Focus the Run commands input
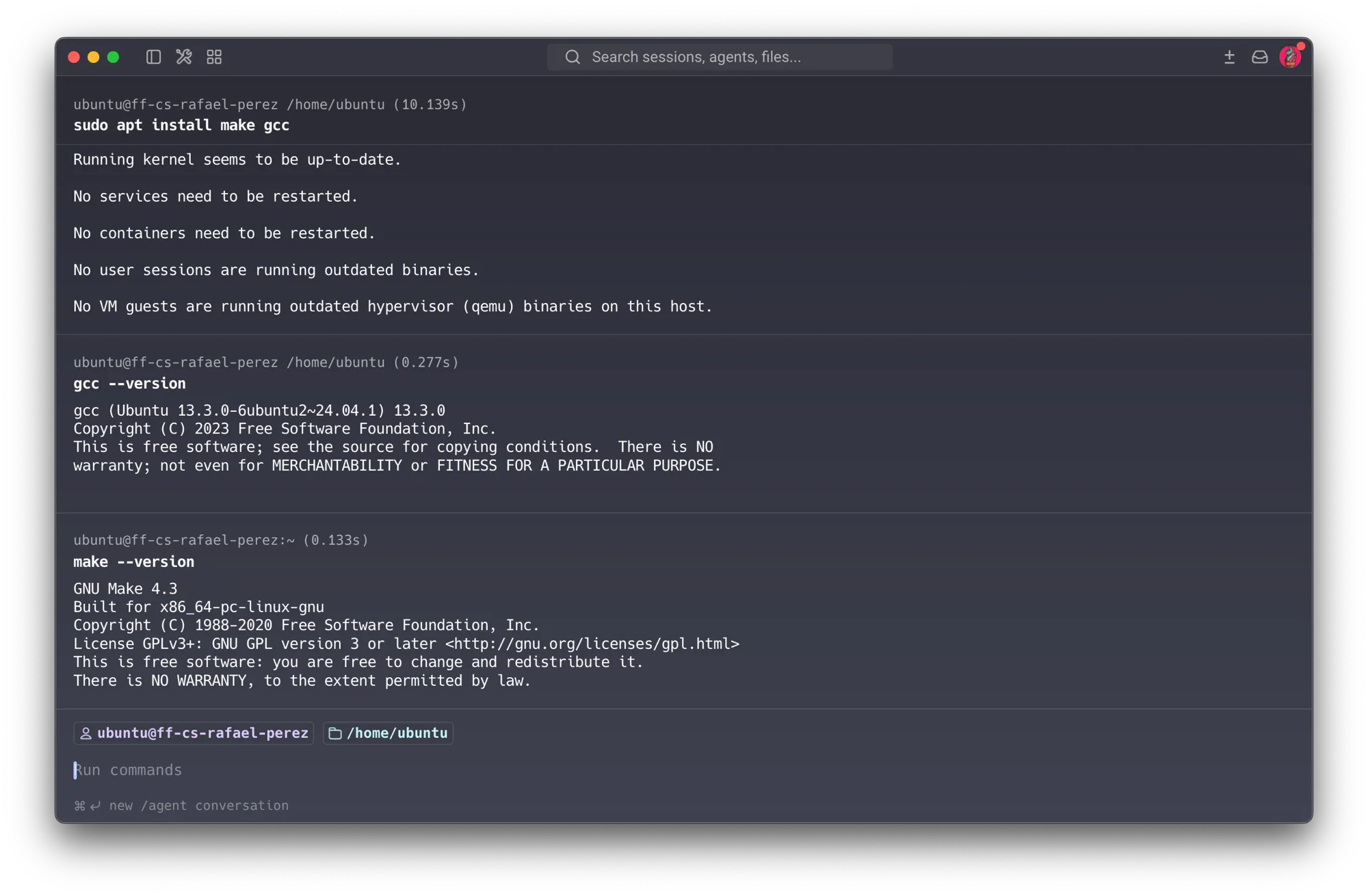1368x896 pixels. coord(684,770)
